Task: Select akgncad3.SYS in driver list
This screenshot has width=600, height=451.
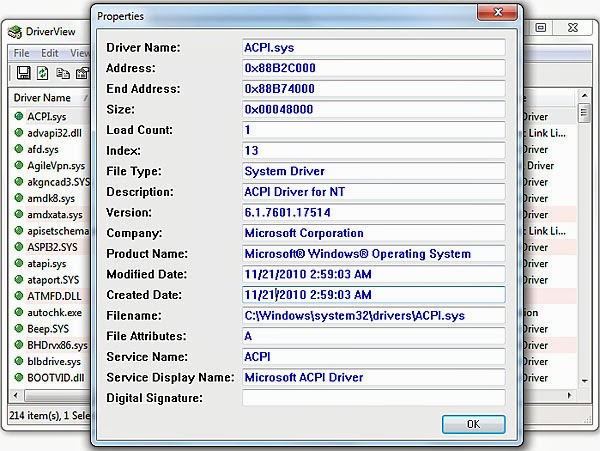Action: [59, 182]
